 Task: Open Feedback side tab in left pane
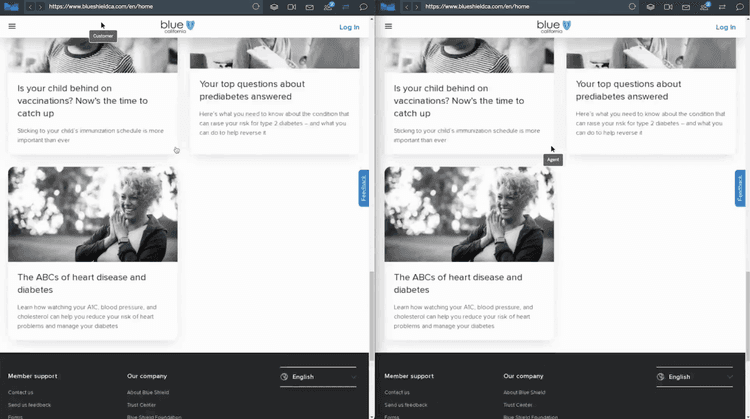point(364,188)
